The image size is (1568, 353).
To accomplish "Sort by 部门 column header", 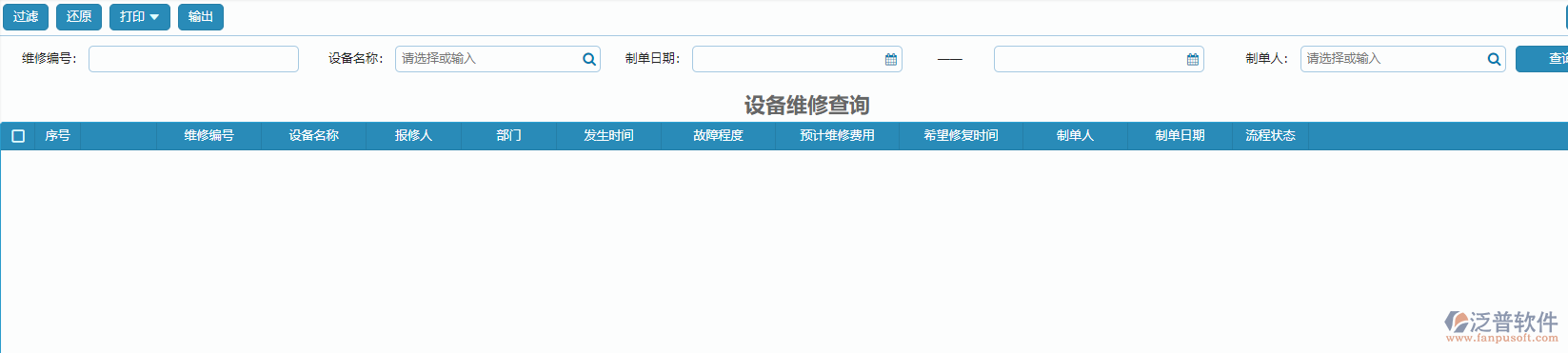I will click(x=509, y=136).
